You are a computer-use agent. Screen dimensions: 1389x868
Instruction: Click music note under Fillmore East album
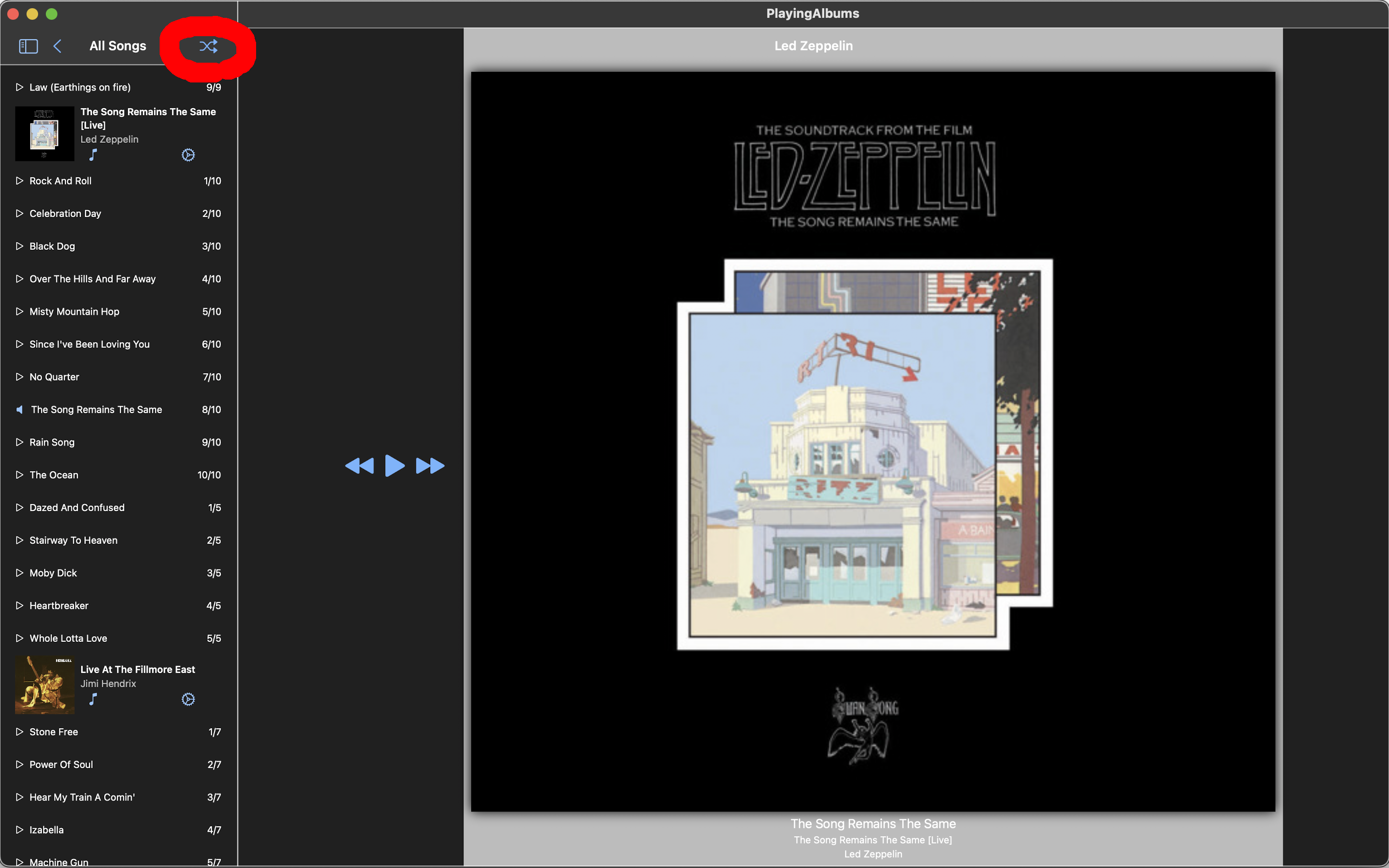[x=93, y=699]
